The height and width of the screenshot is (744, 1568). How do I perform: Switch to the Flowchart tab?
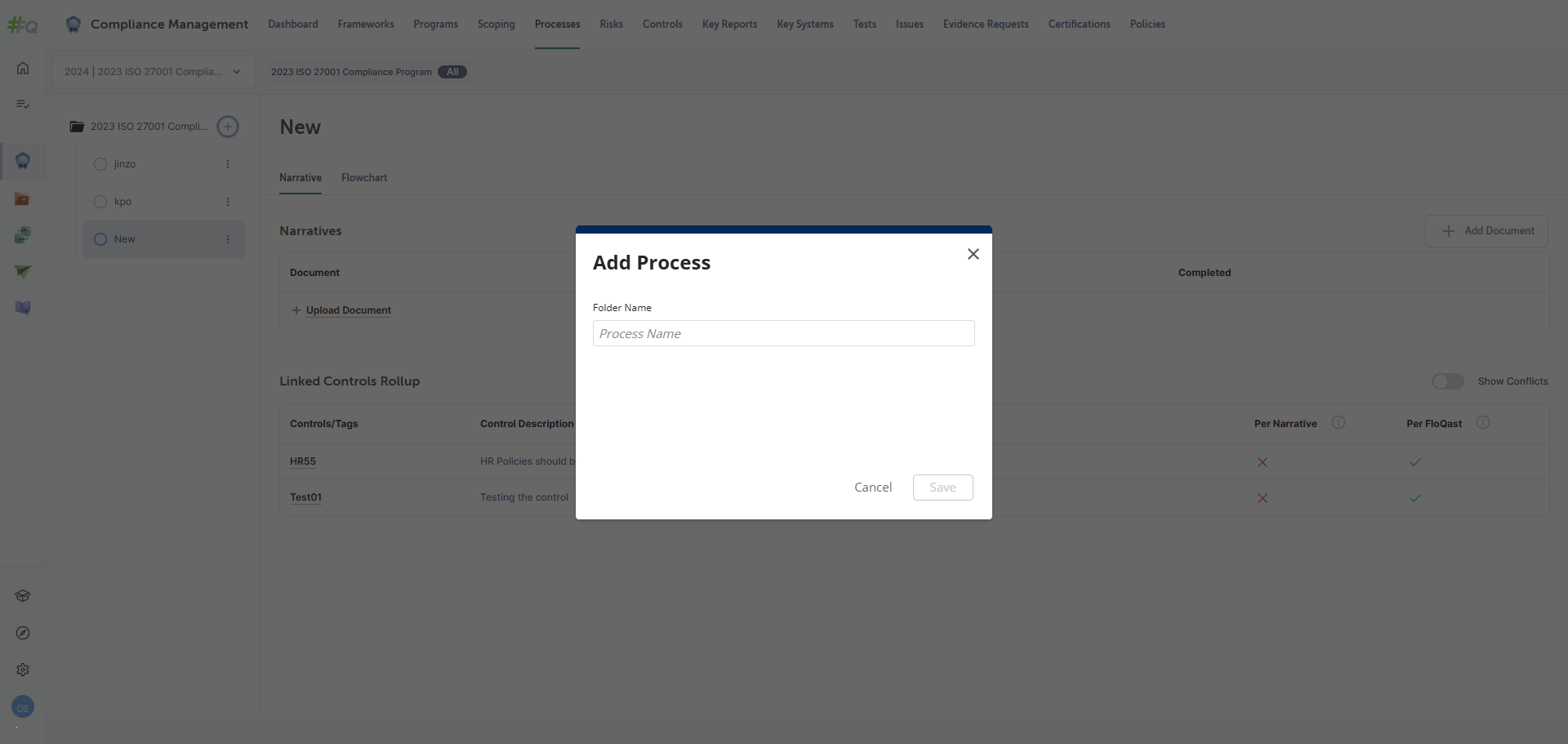[364, 177]
